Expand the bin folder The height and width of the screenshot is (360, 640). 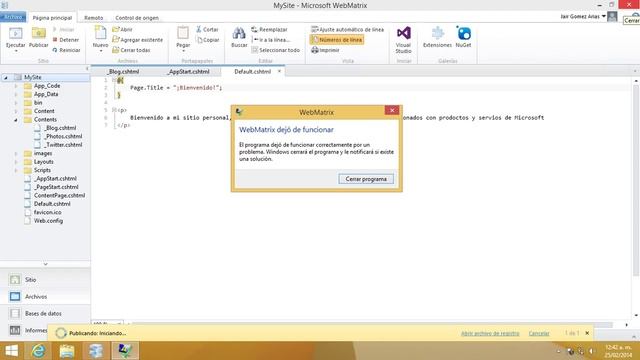tap(16, 103)
